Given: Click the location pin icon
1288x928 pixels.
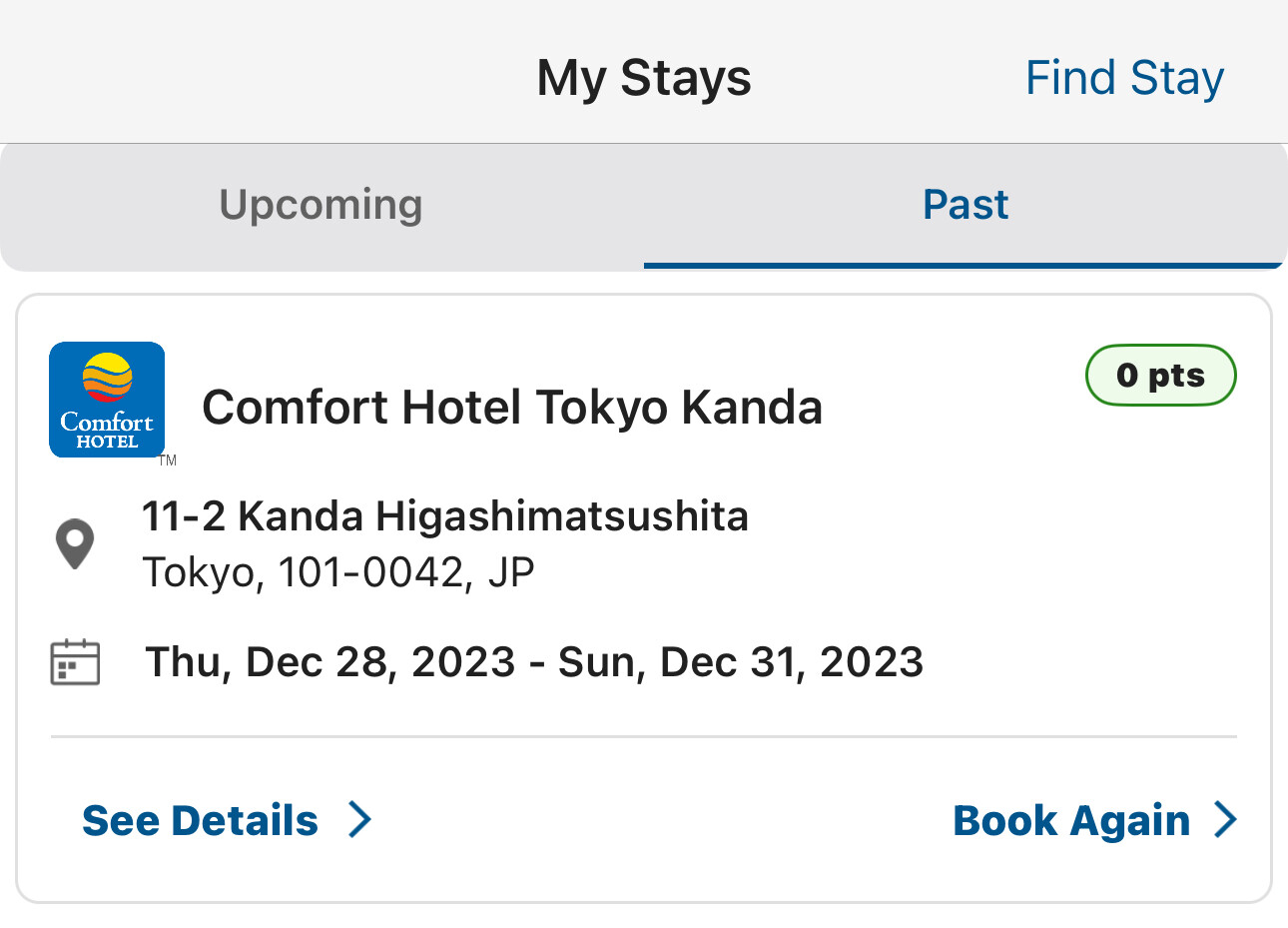Looking at the screenshot, I should (x=75, y=544).
